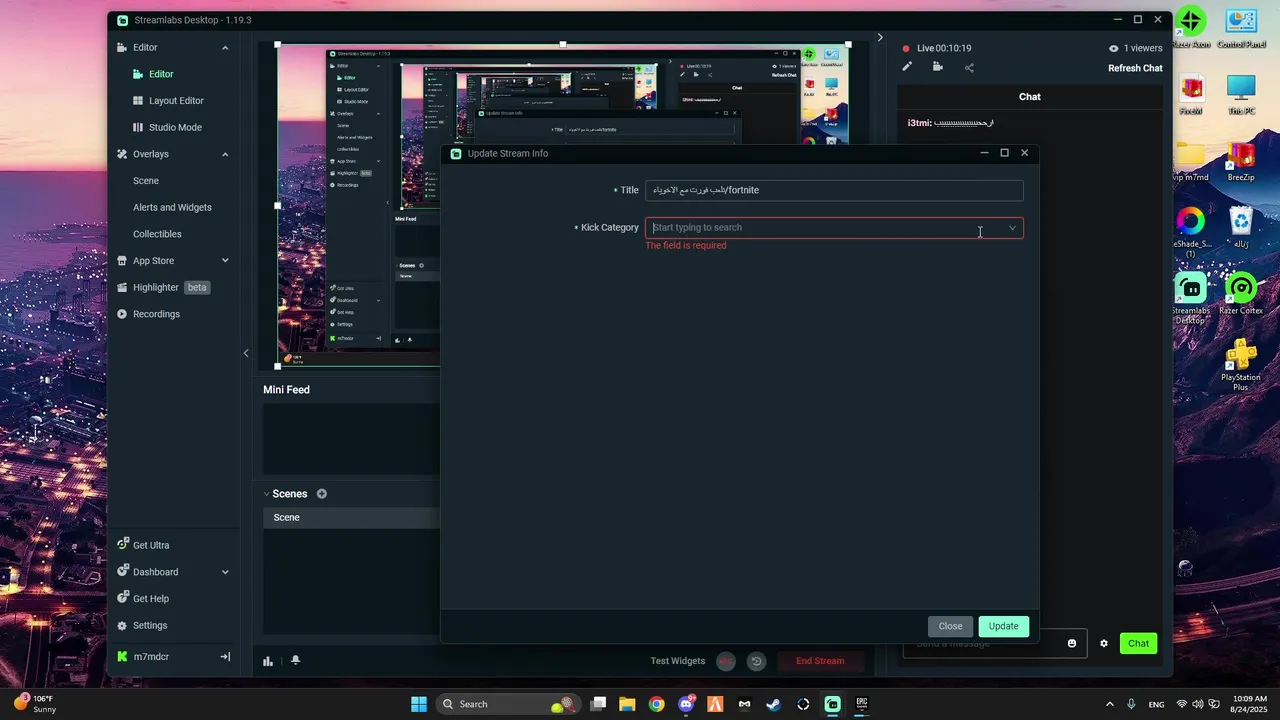This screenshot has width=1280, height=720.
Task: Collapse the left studio panel arrow
Action: (246, 353)
